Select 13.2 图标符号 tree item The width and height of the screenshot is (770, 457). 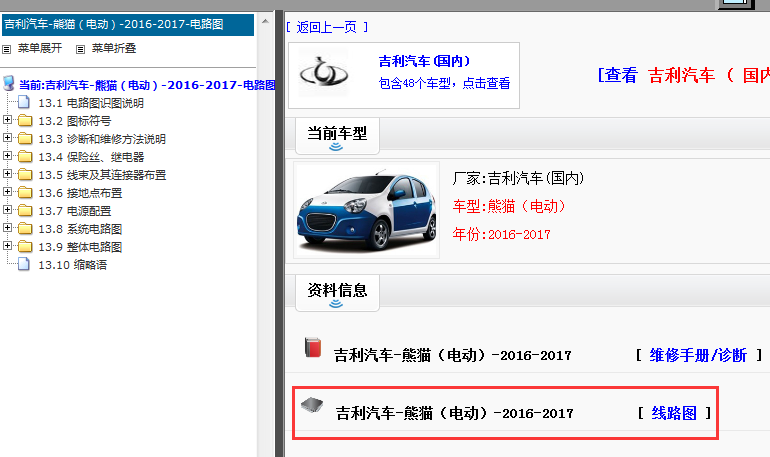tap(75, 121)
